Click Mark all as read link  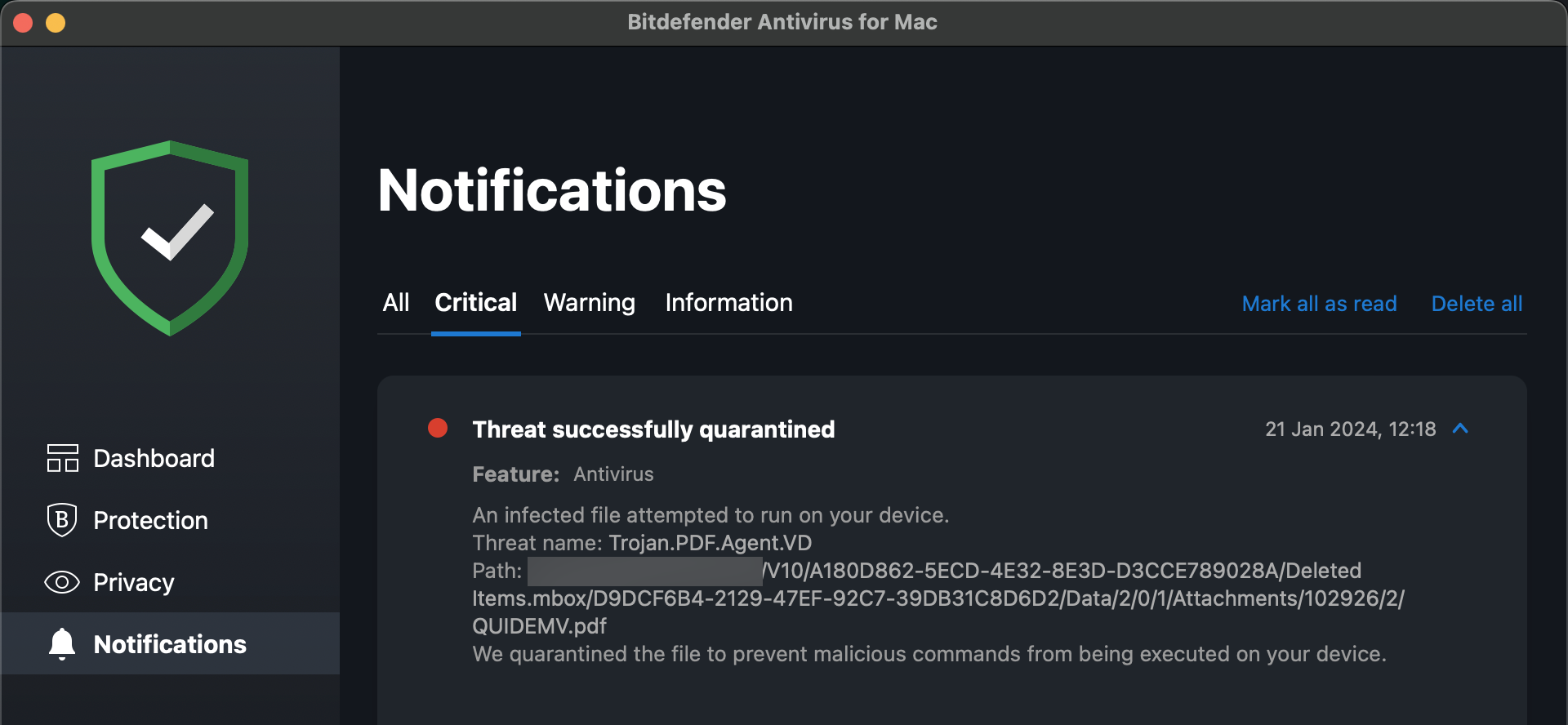[x=1320, y=304]
